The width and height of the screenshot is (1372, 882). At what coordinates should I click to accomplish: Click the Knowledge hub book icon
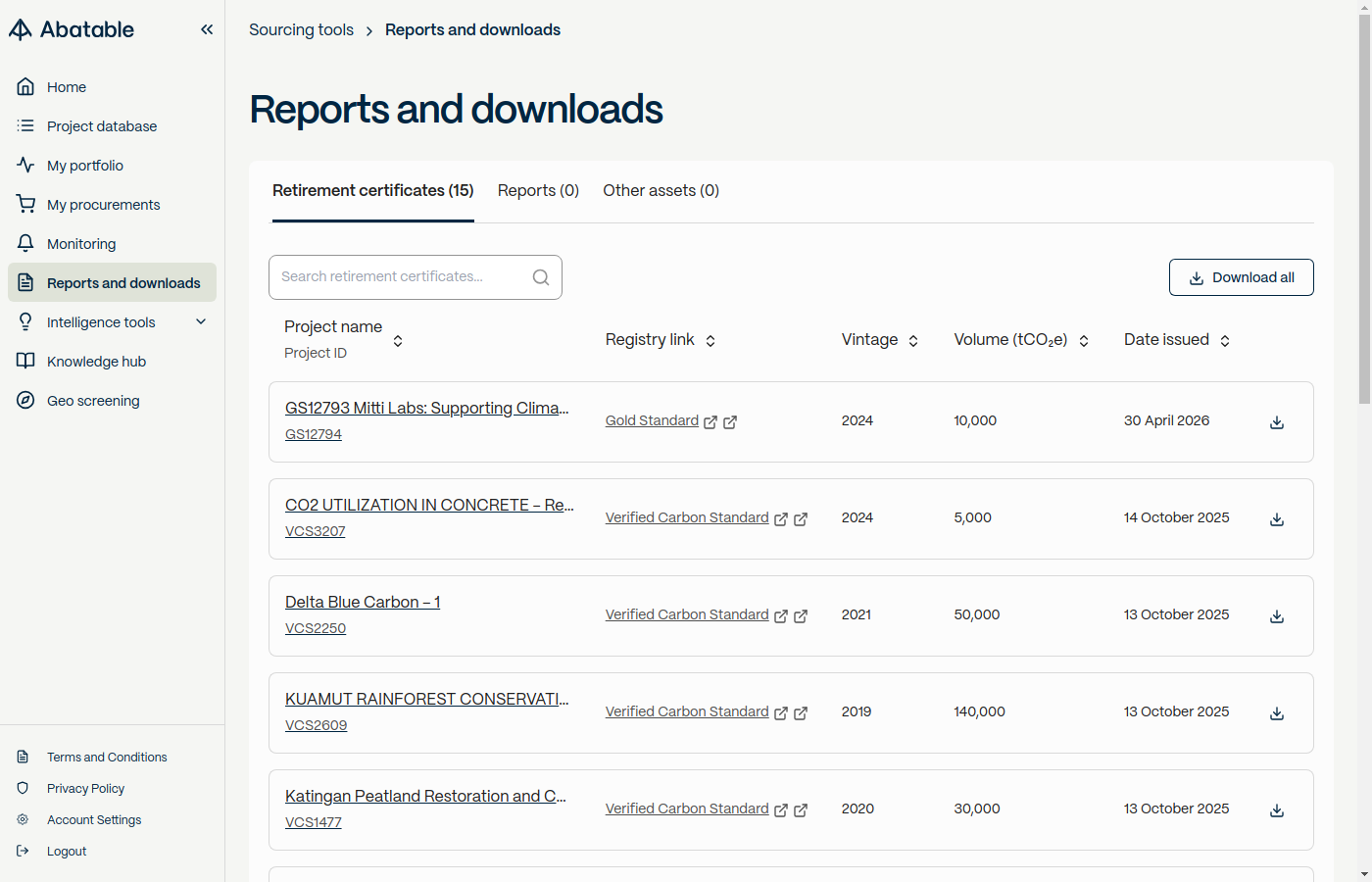[x=25, y=361]
